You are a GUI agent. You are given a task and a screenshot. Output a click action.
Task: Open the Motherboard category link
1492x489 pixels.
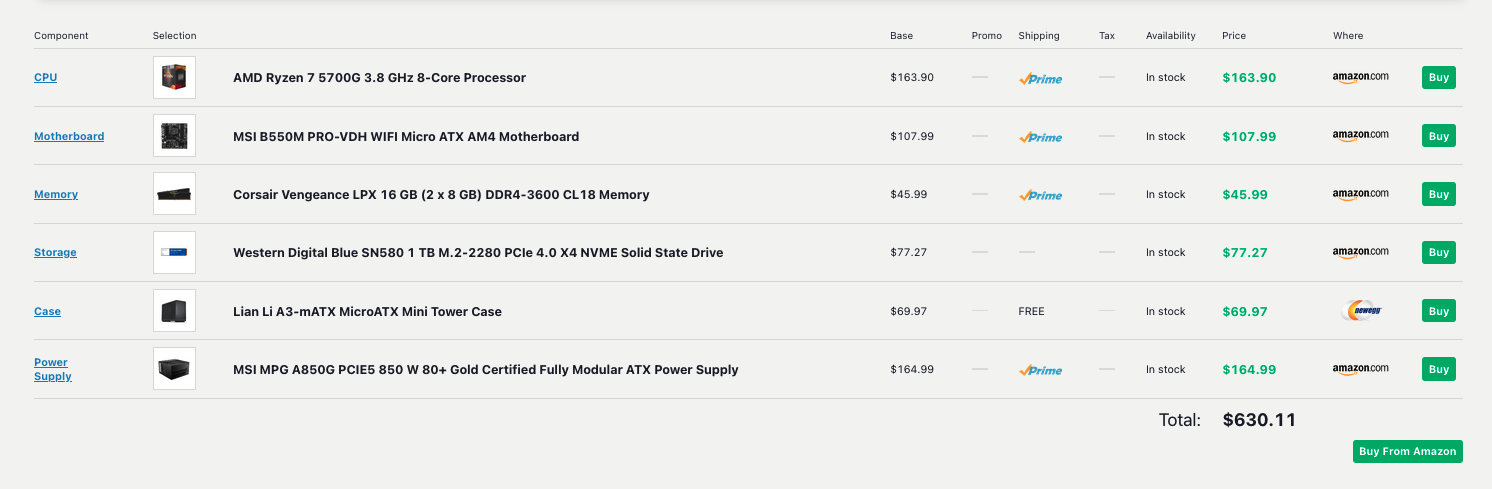click(69, 136)
